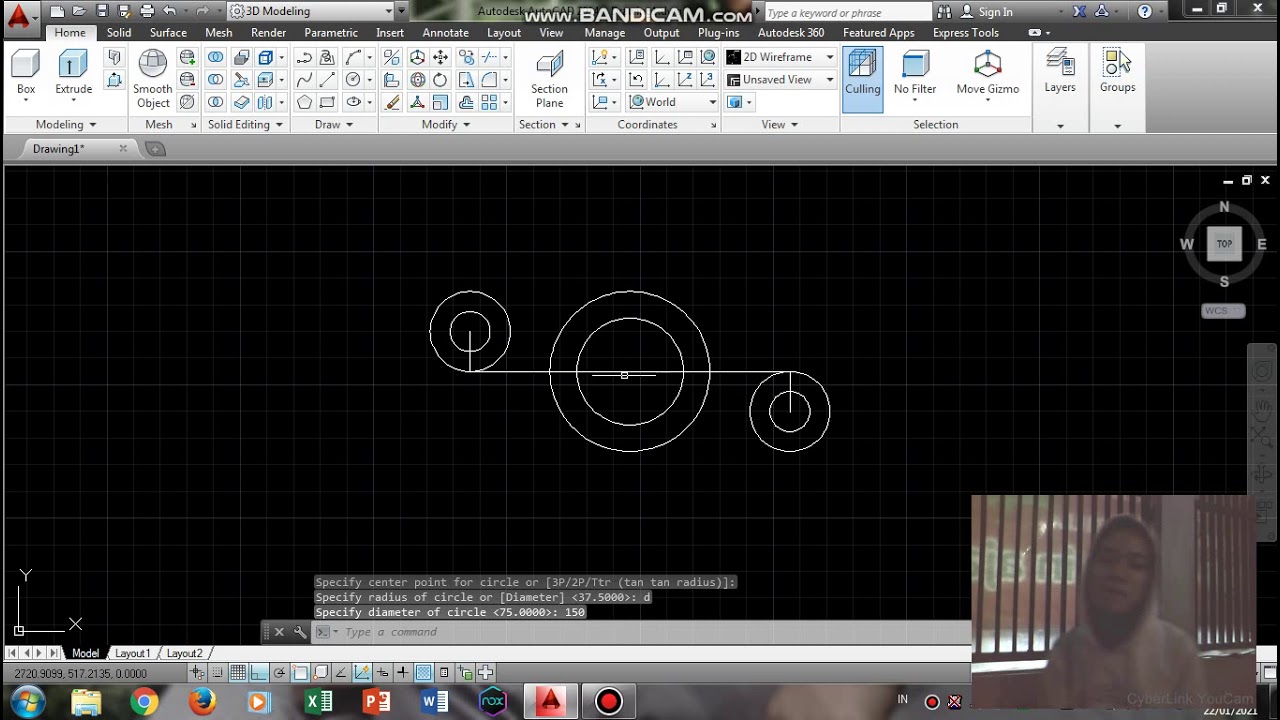This screenshot has height=720, width=1280.
Task: Select the Polyline draw tool
Action: pos(304,58)
